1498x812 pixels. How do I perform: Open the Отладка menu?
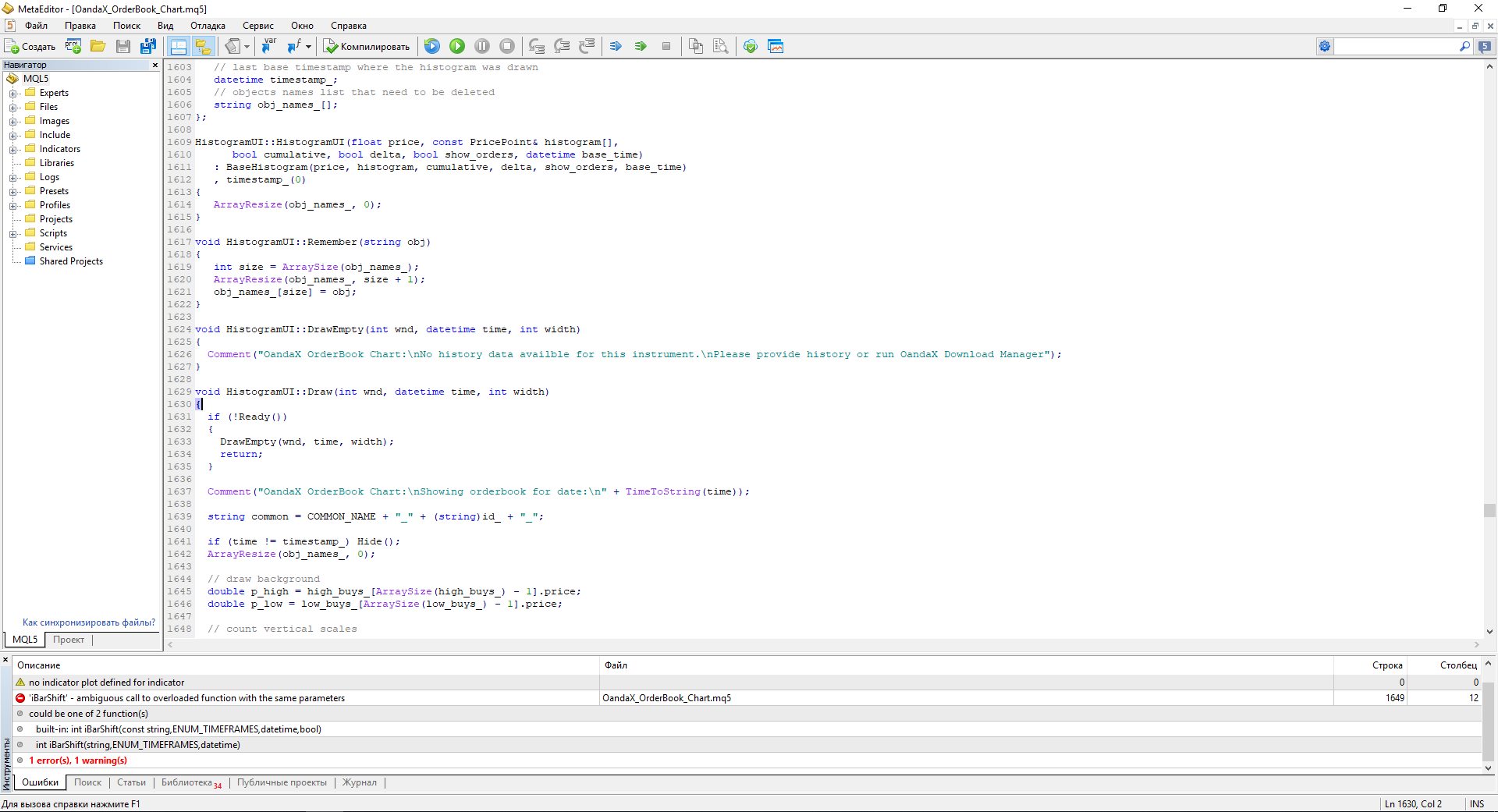[x=208, y=26]
